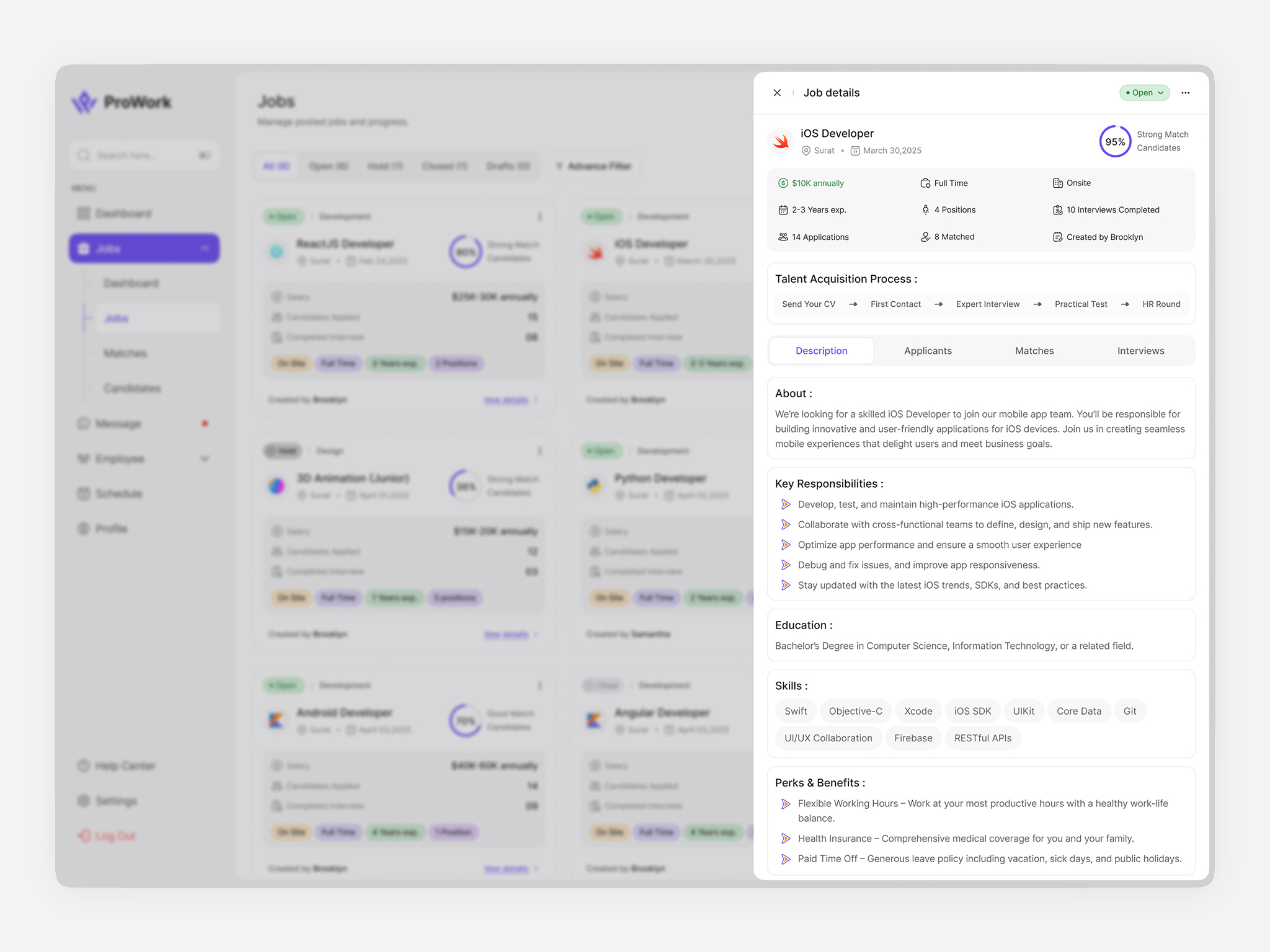Click the 8 Matched person icon
The height and width of the screenshot is (952, 1270).
(925, 237)
